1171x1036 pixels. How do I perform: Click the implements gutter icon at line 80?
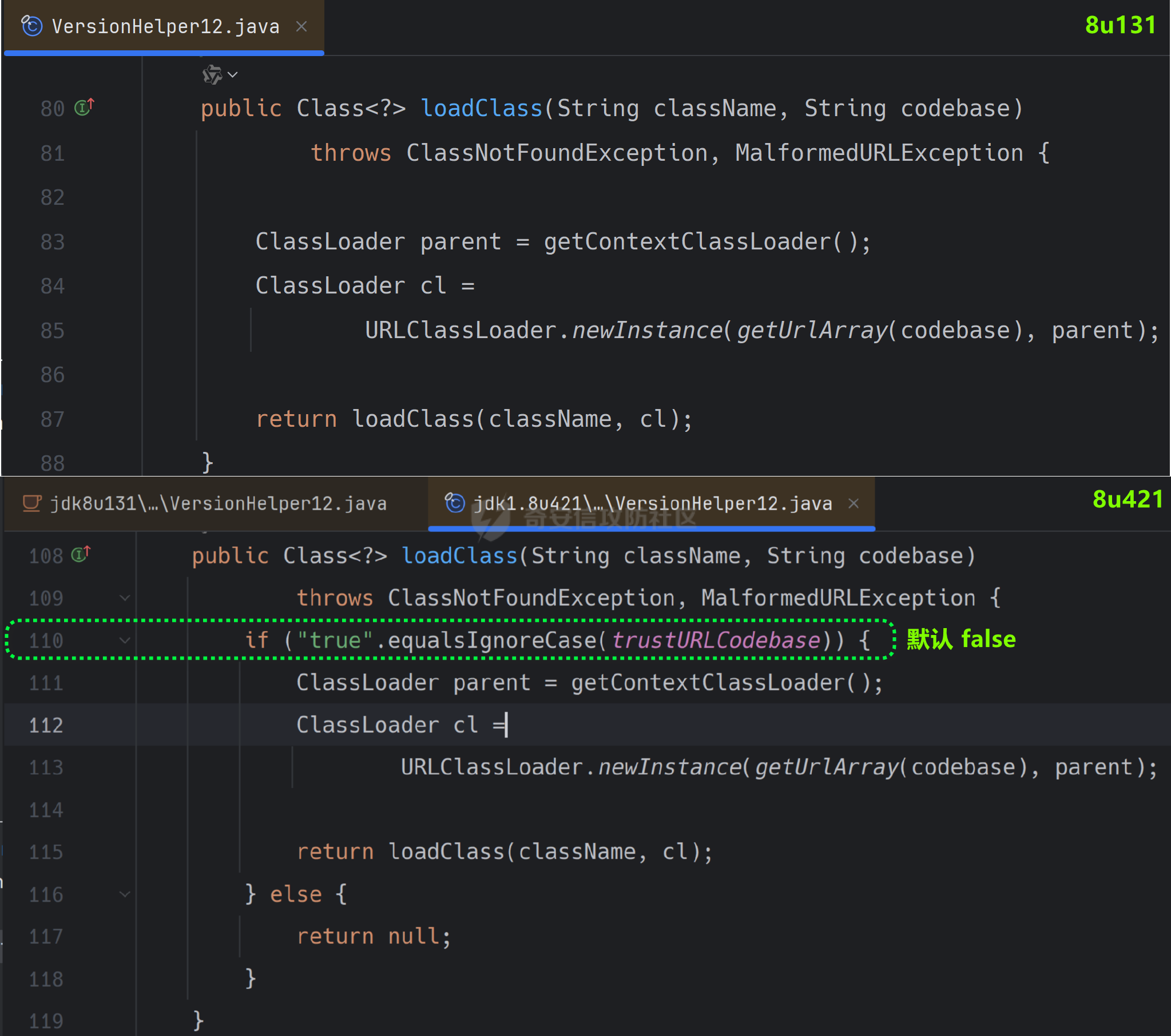[x=84, y=107]
